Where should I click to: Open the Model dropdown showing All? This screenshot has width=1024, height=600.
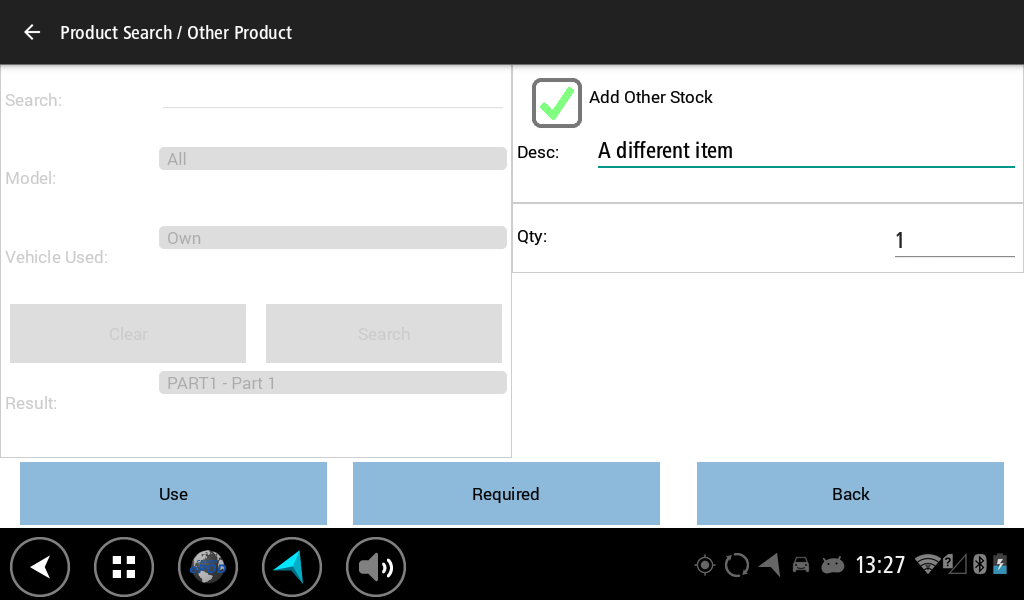click(332, 159)
